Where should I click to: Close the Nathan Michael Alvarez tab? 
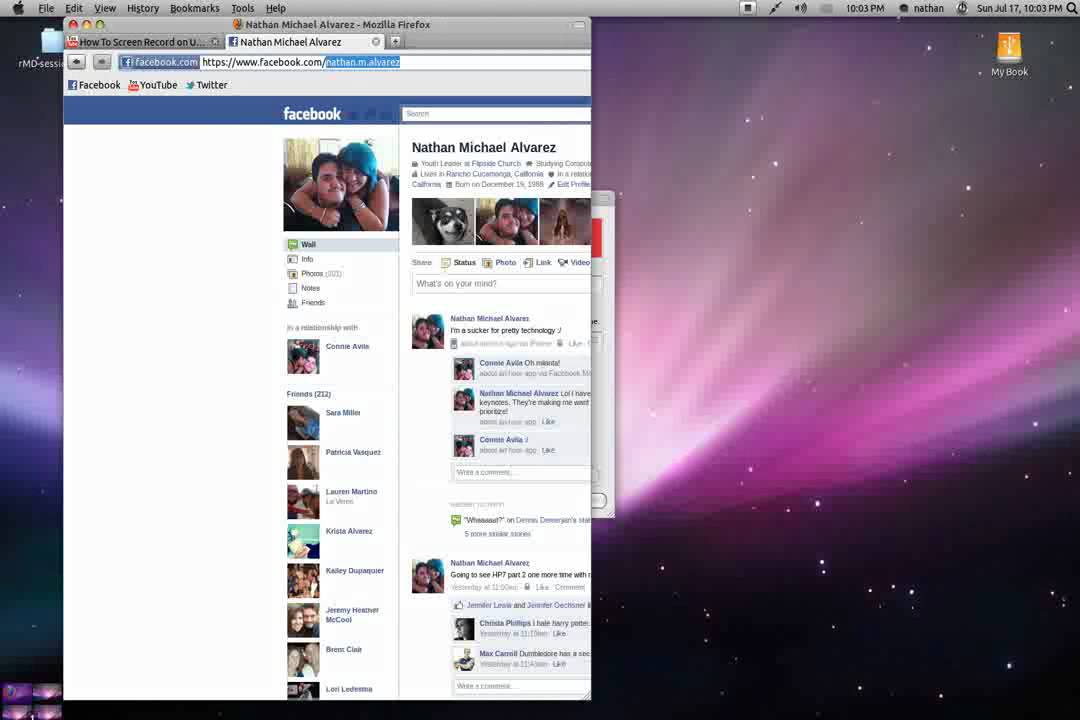[375, 42]
